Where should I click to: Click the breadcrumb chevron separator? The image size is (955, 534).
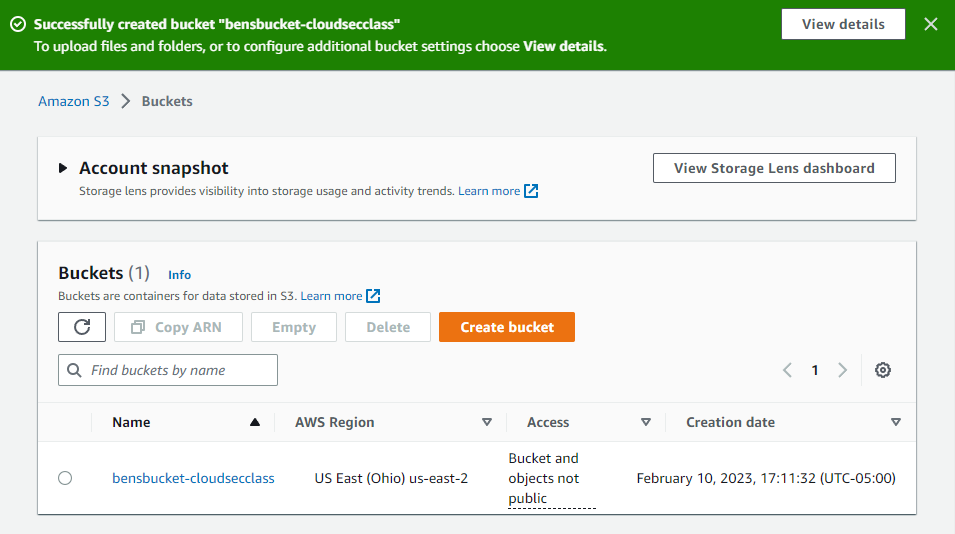point(126,101)
